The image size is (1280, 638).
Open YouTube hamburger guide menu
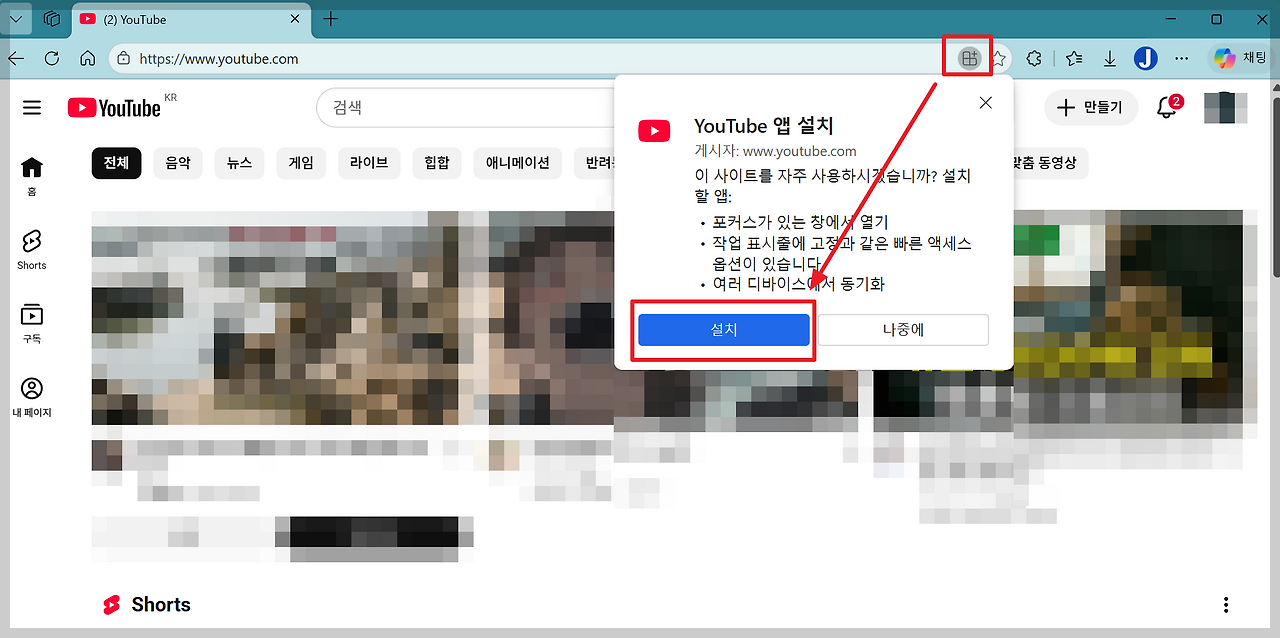click(32, 107)
